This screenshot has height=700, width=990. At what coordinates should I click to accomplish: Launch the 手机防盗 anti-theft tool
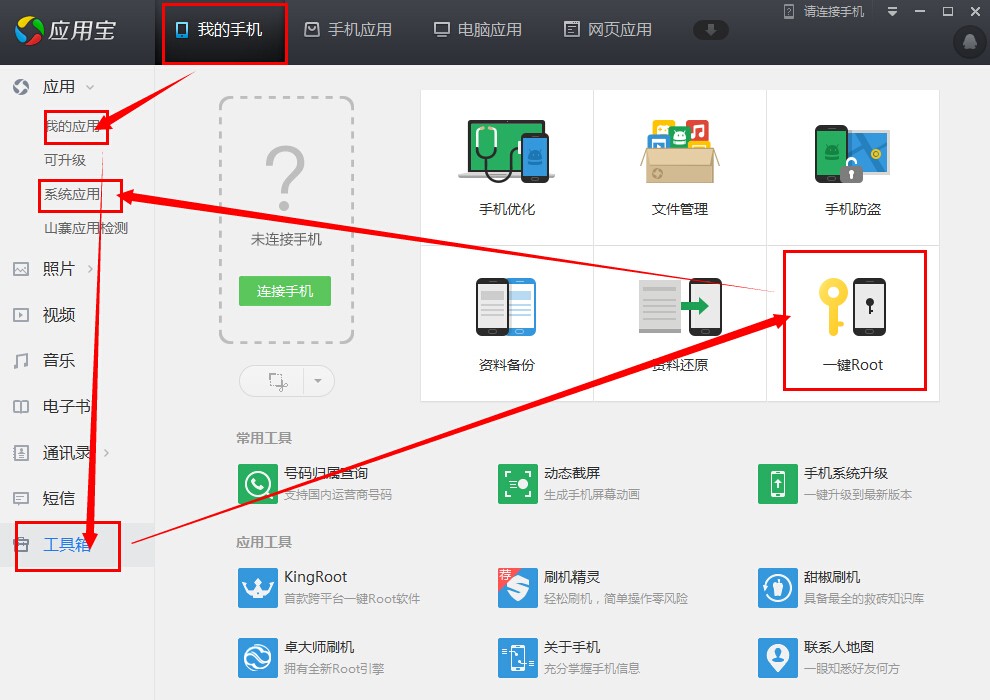point(853,167)
